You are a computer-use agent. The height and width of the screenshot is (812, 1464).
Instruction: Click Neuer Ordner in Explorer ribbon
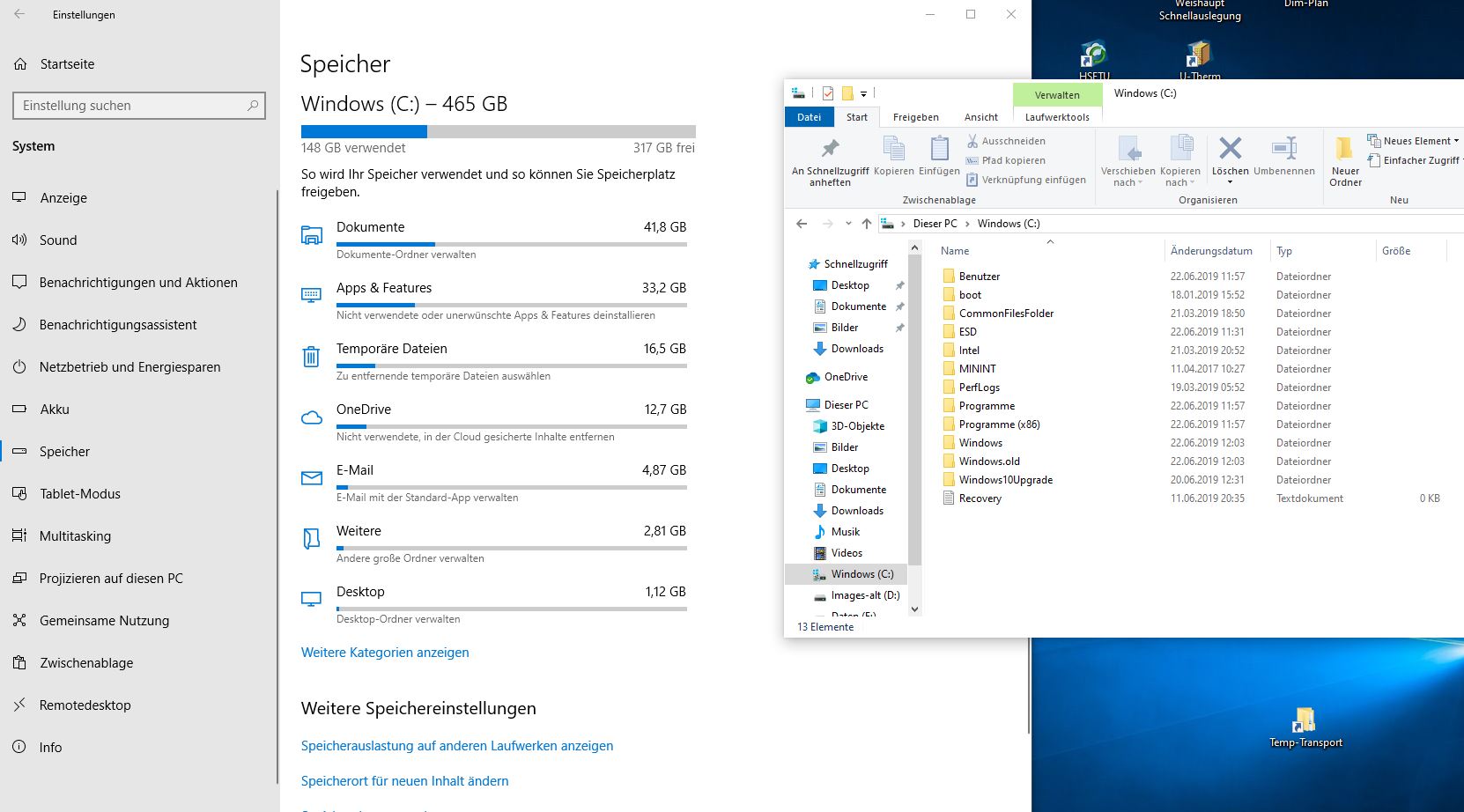[x=1345, y=161]
